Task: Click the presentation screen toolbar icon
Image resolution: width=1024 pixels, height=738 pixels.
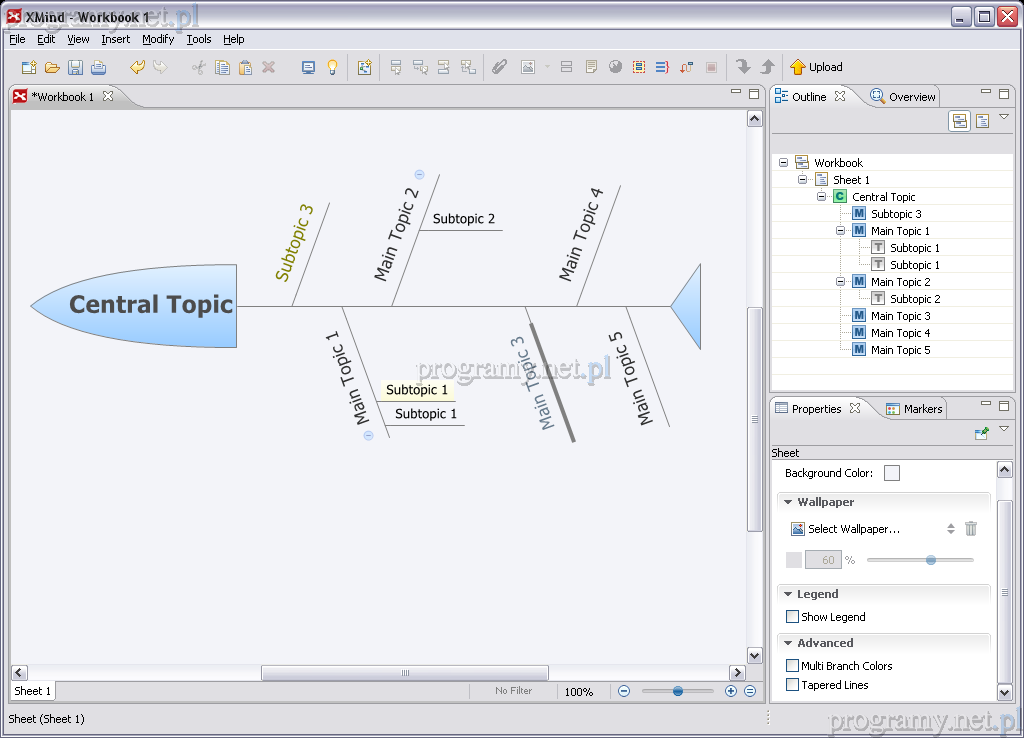Action: click(x=308, y=67)
